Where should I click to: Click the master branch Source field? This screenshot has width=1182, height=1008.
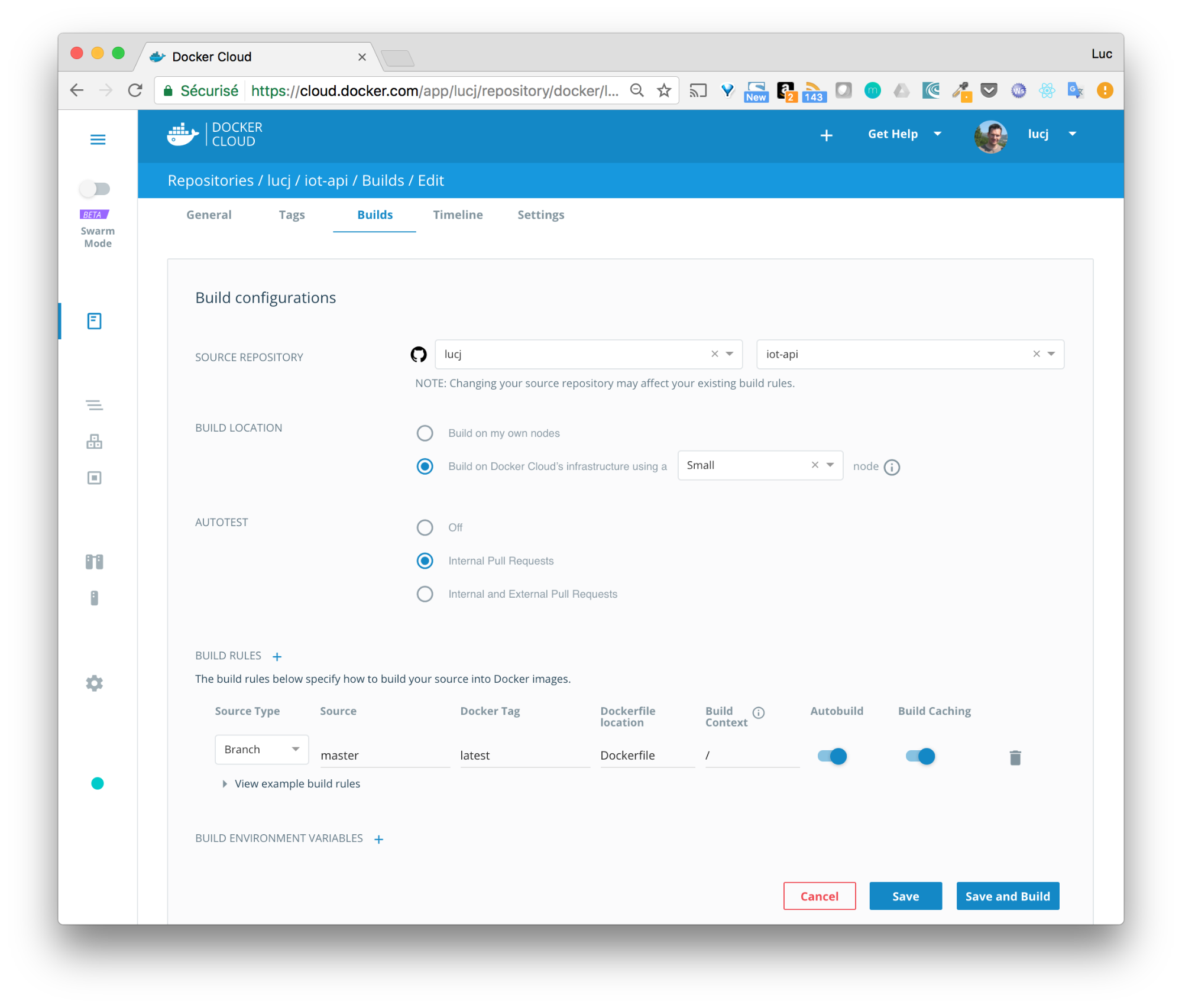[384, 755]
